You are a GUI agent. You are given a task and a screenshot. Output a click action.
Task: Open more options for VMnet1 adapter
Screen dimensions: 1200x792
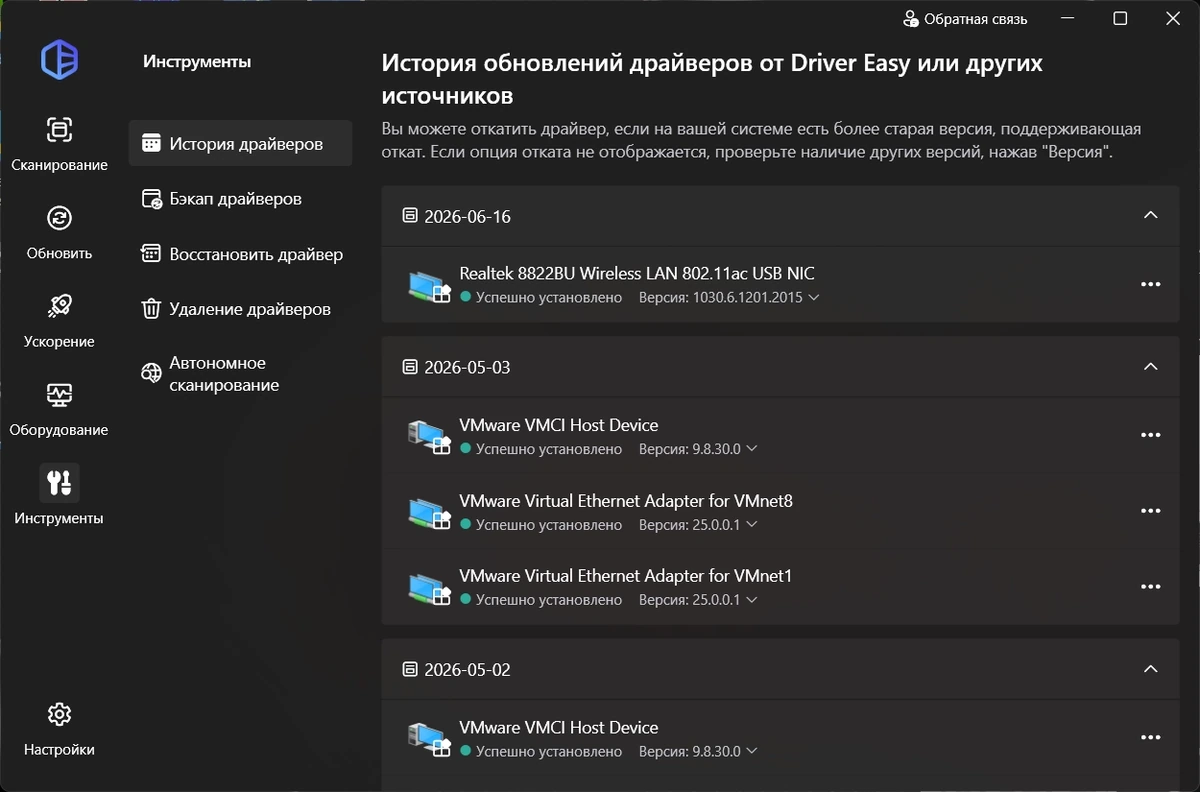1150,586
